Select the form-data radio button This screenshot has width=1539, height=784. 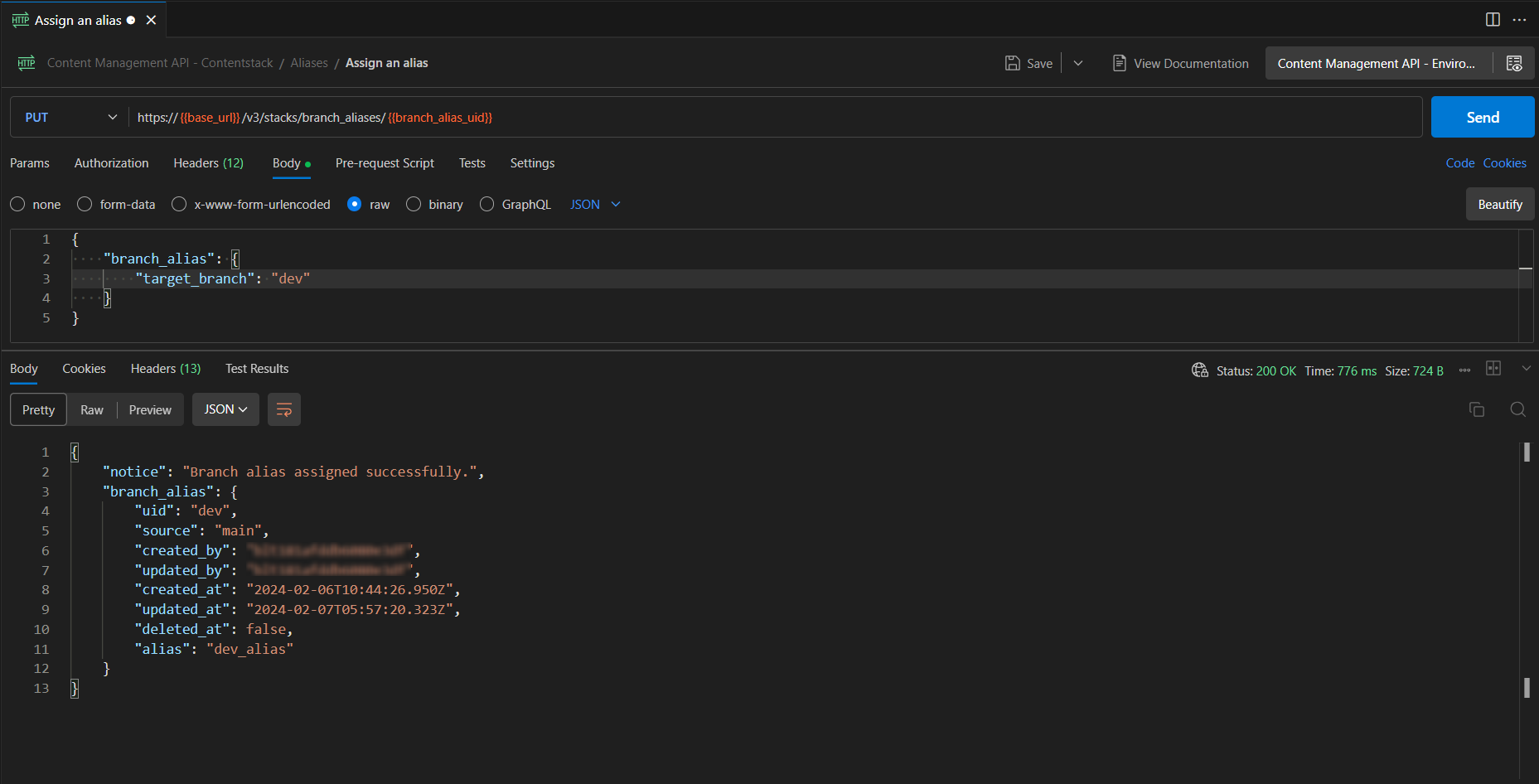click(x=85, y=204)
